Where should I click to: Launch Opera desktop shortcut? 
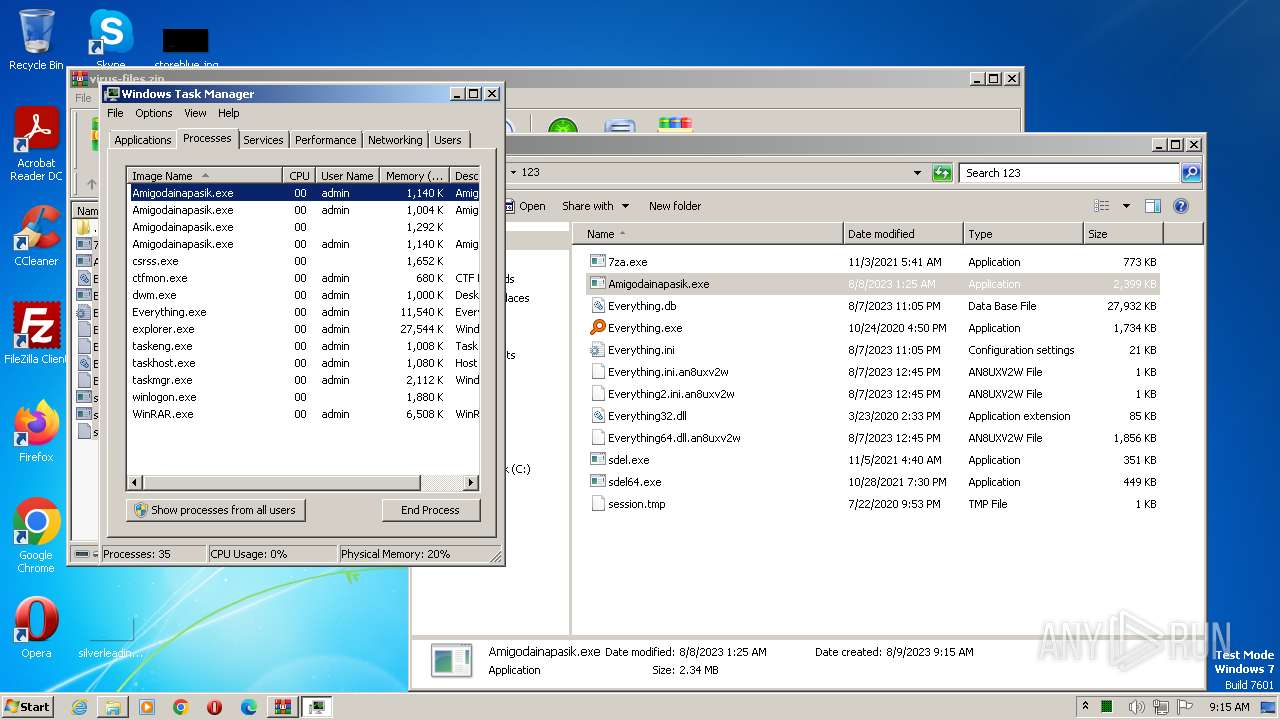click(x=36, y=627)
